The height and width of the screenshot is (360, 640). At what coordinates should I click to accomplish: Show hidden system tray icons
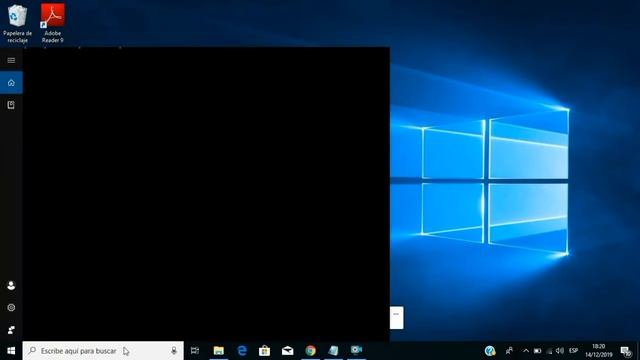click(x=526, y=351)
